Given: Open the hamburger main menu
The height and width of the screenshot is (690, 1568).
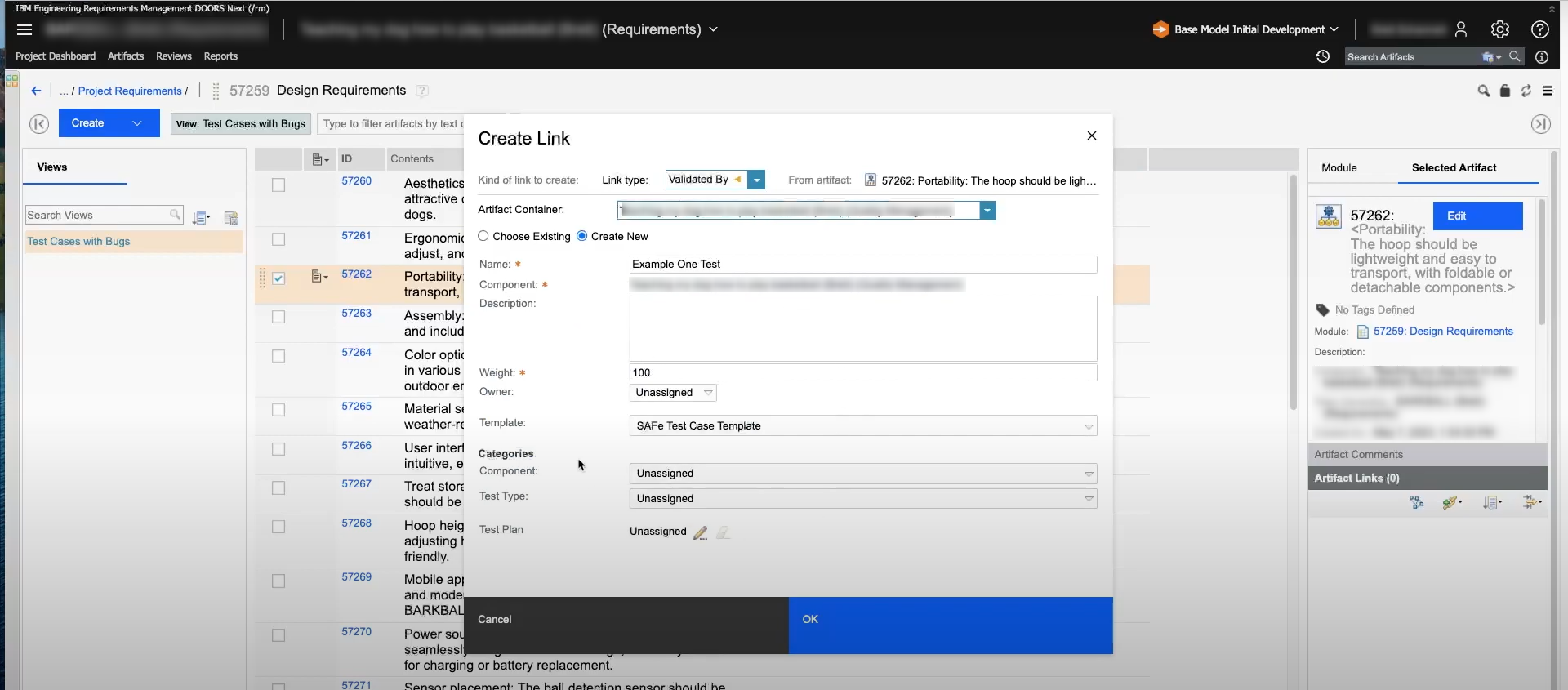Looking at the screenshot, I should pos(24,29).
